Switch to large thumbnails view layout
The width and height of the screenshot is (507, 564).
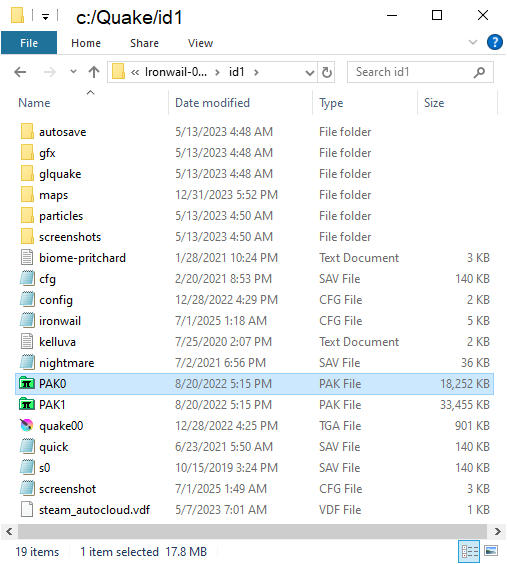point(491,551)
